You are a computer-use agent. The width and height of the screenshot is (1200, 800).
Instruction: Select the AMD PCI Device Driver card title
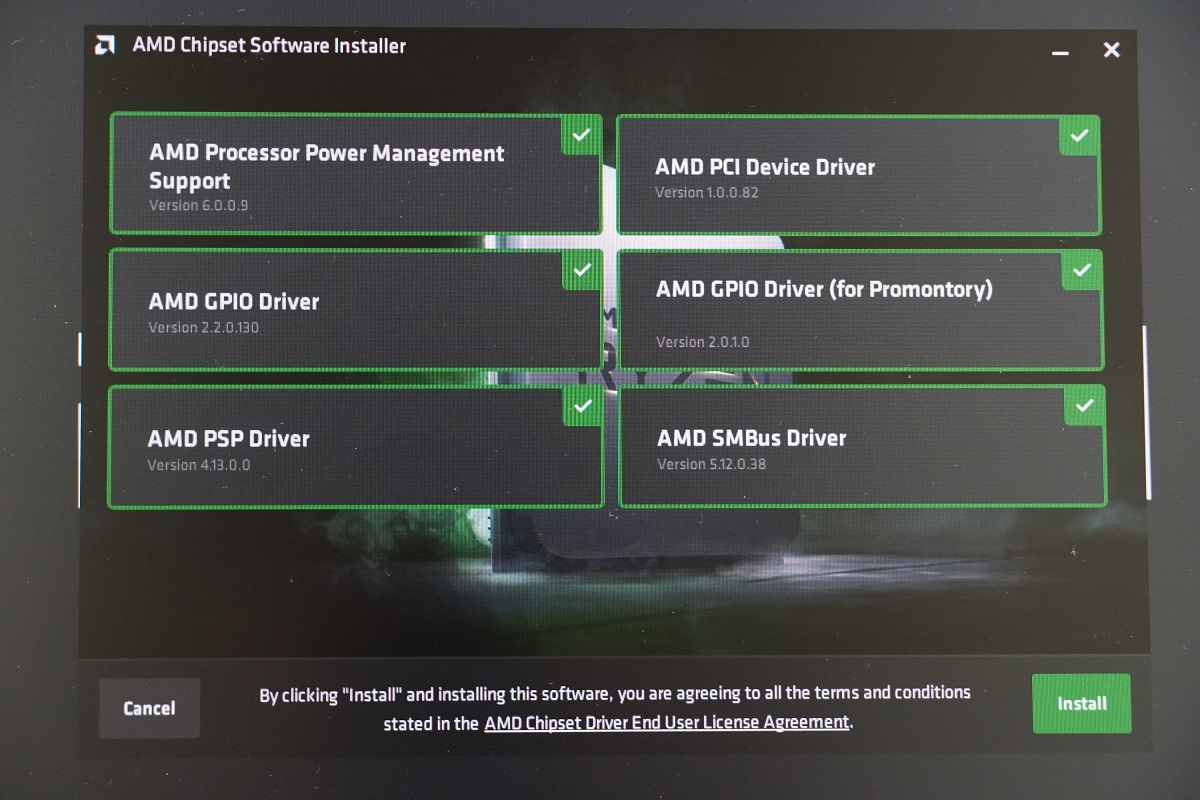765,167
